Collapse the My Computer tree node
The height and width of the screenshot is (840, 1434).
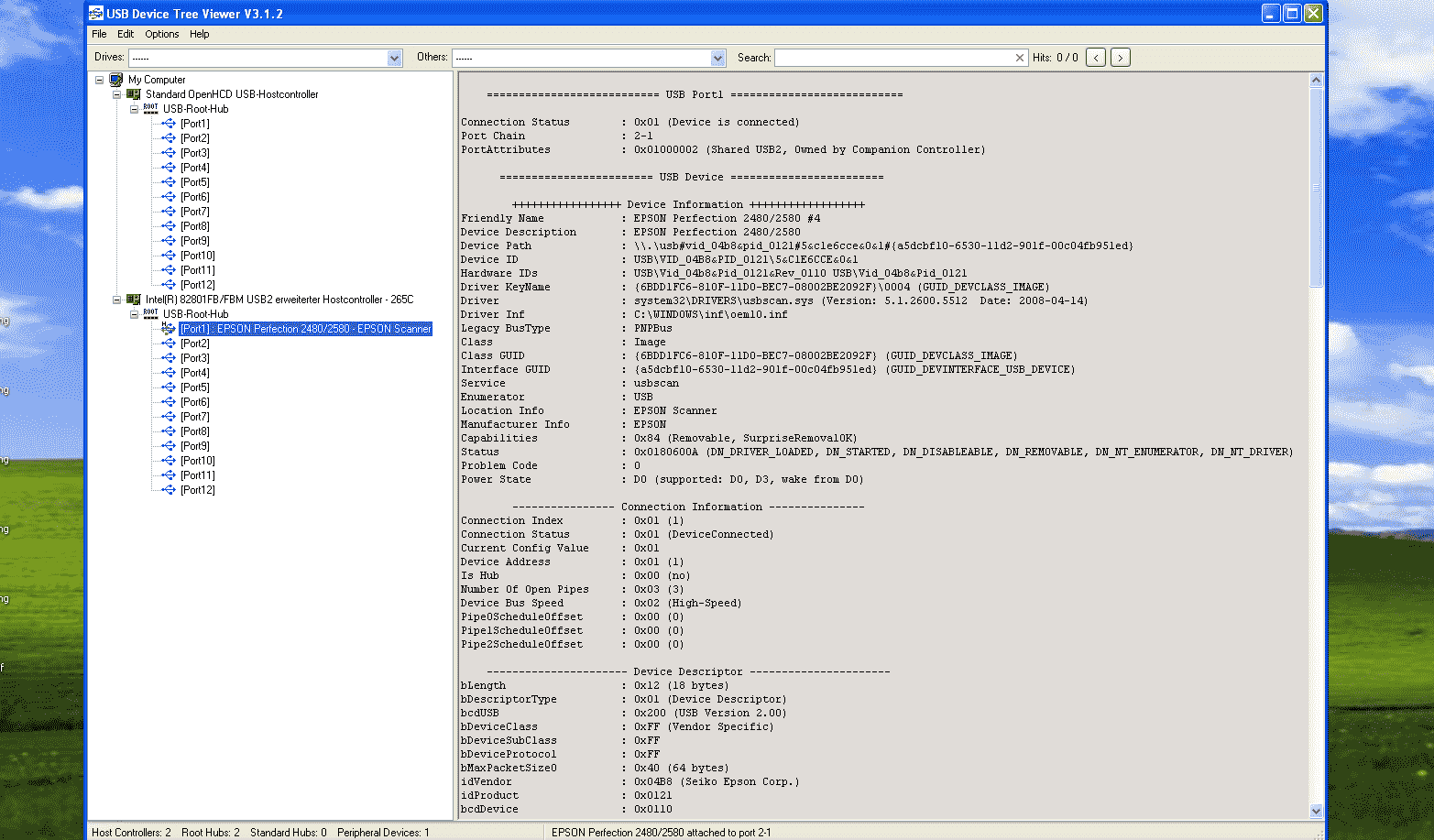coord(99,80)
